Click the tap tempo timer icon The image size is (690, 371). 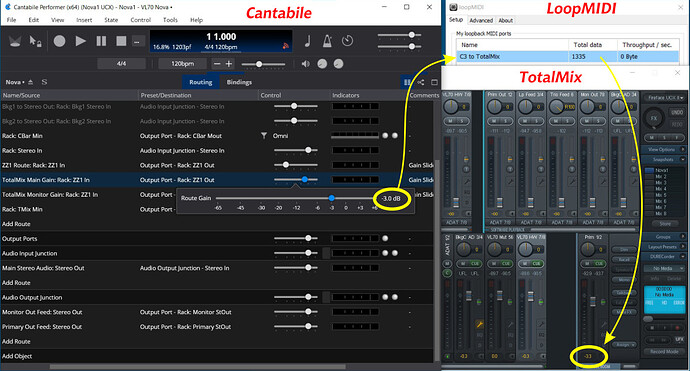point(348,41)
